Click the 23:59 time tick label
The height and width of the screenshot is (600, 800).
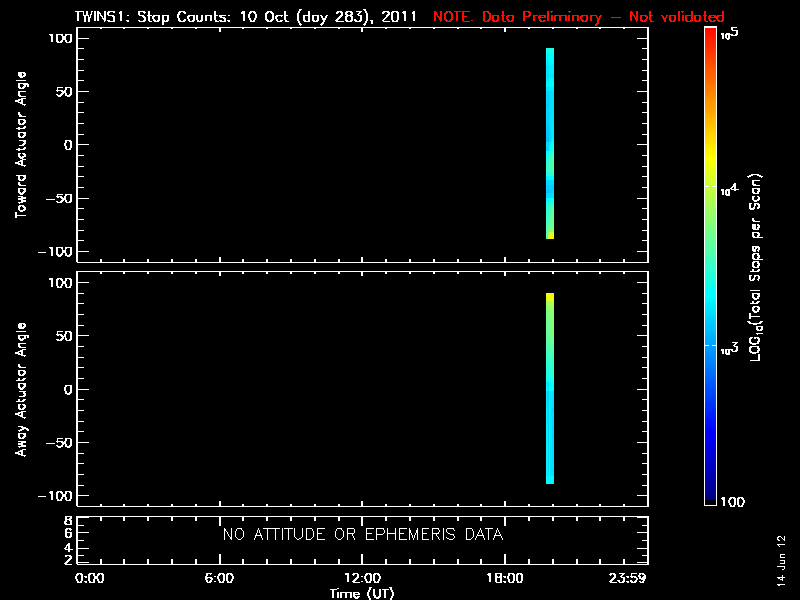pos(628,579)
